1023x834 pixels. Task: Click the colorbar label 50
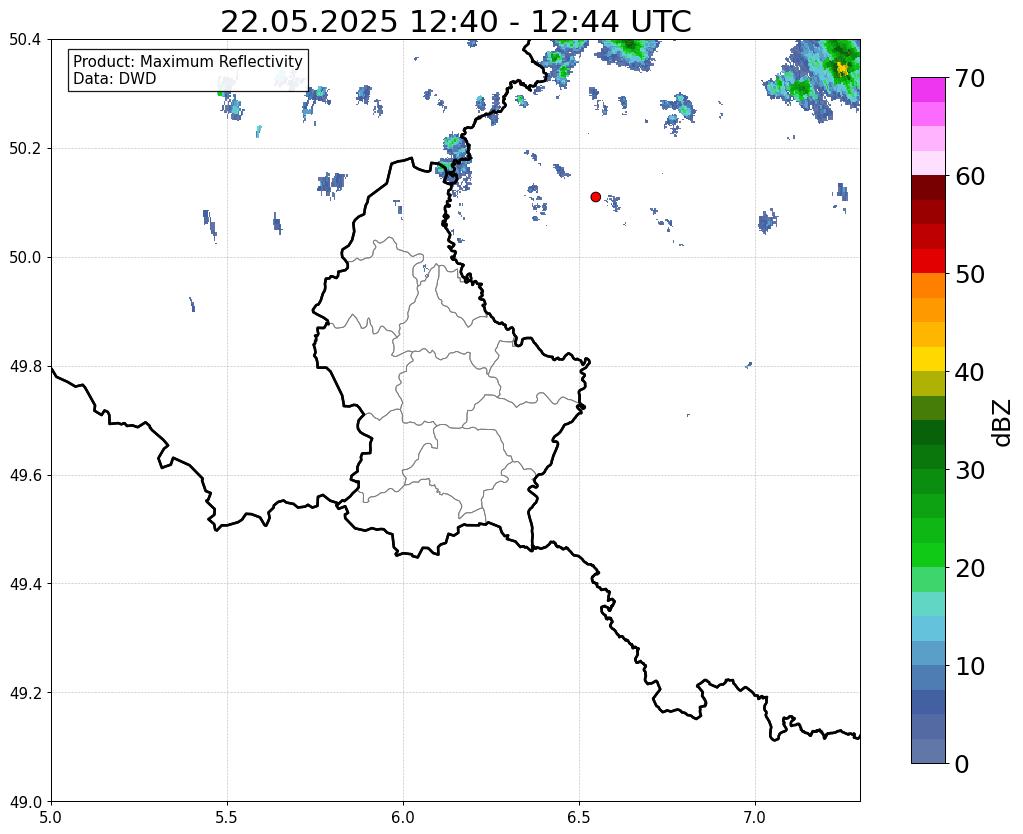coord(970,274)
